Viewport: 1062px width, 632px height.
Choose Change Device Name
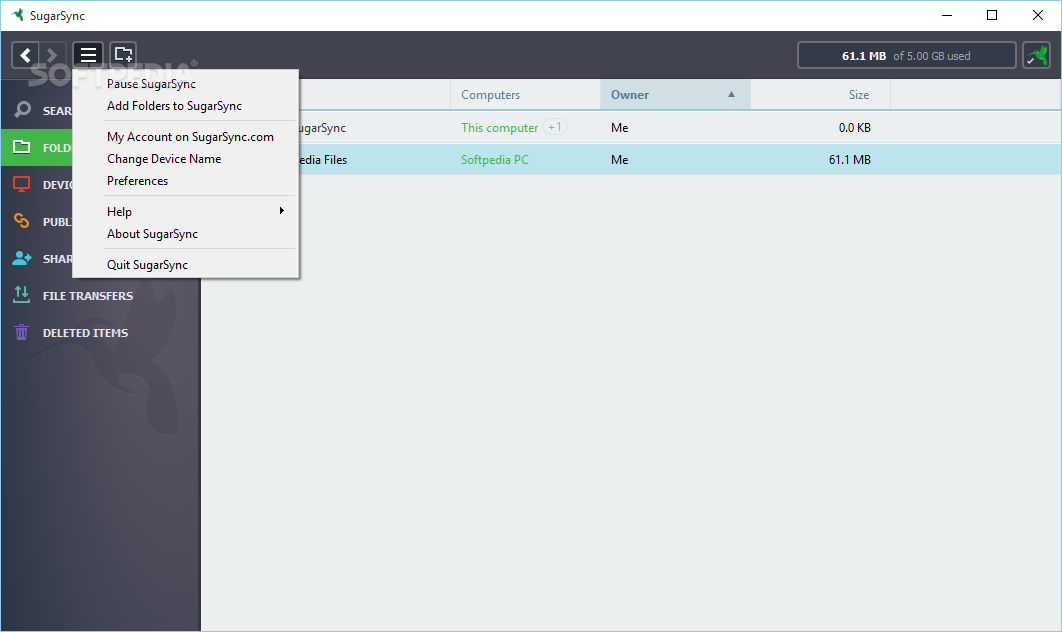pos(164,159)
